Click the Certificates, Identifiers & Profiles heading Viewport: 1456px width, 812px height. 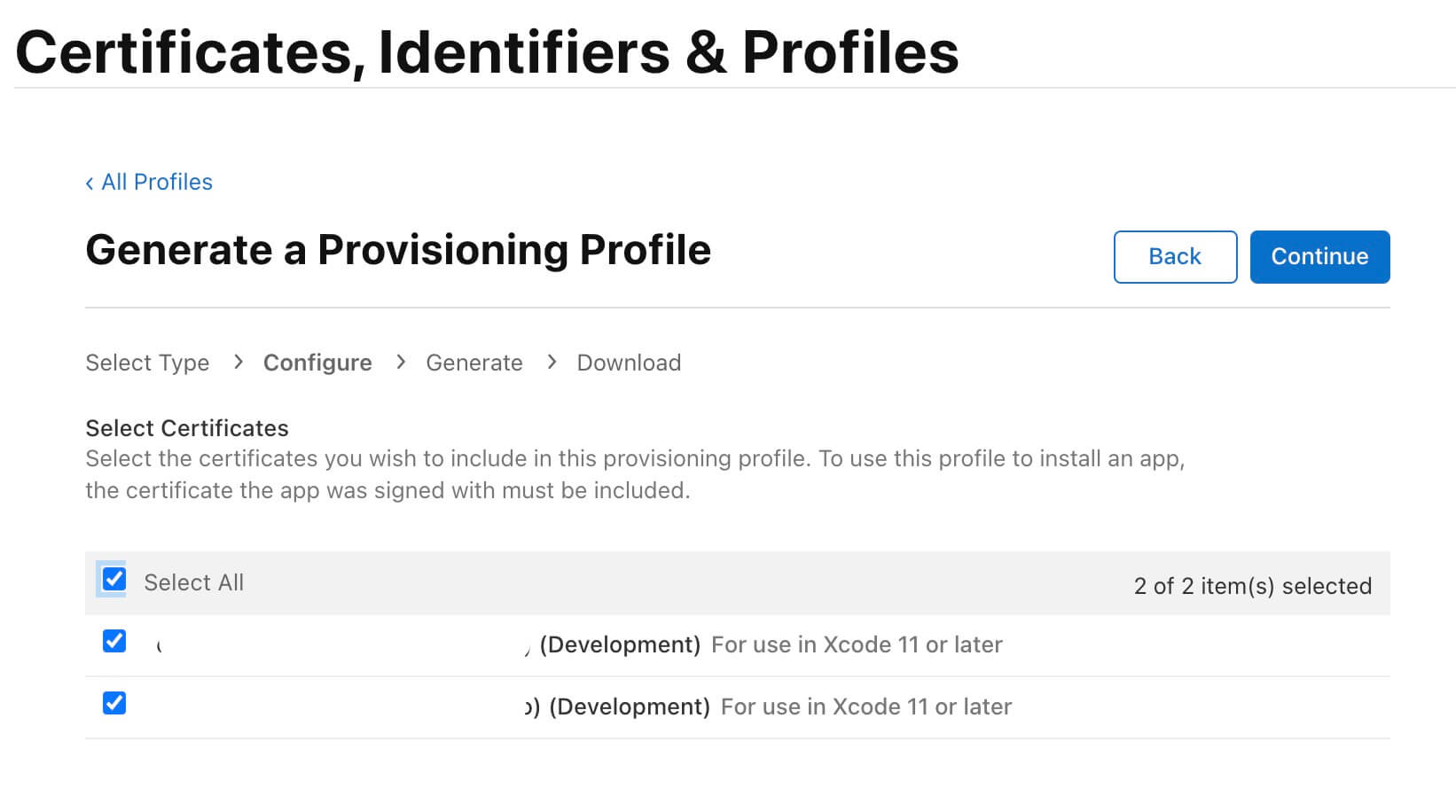[487, 51]
